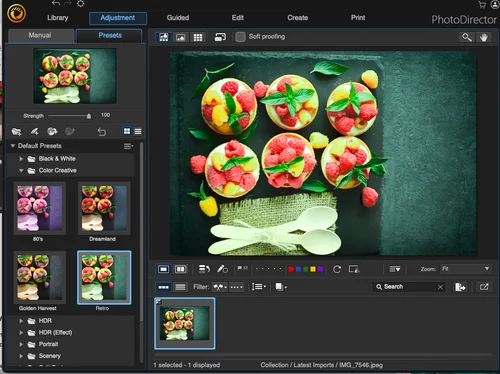The image size is (500, 374).
Task: Open the Zoom Fit dropdown
Action: click(466, 269)
